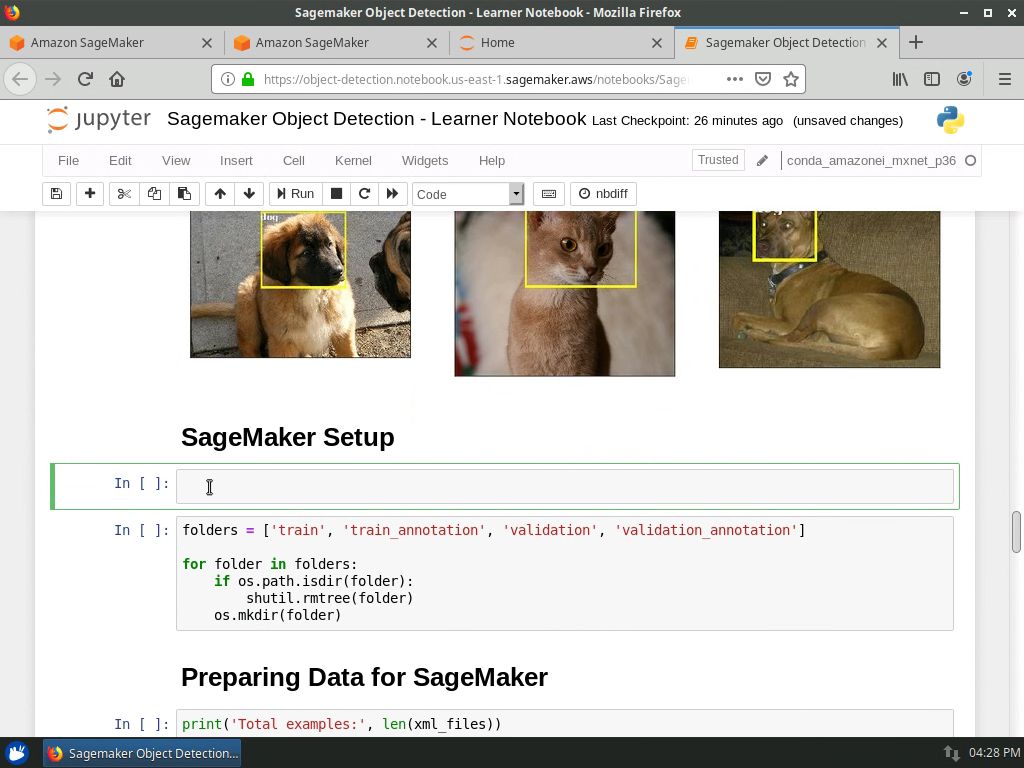Open a new browser tab
Screen dimensions: 1024x768
[916, 42]
